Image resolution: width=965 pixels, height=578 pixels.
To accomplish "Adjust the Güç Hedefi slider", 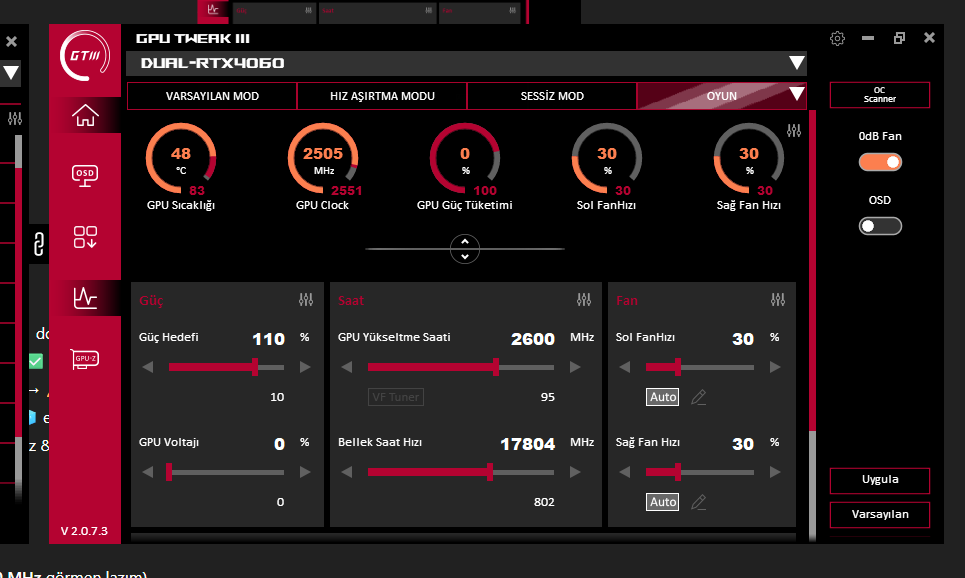I will coord(226,367).
